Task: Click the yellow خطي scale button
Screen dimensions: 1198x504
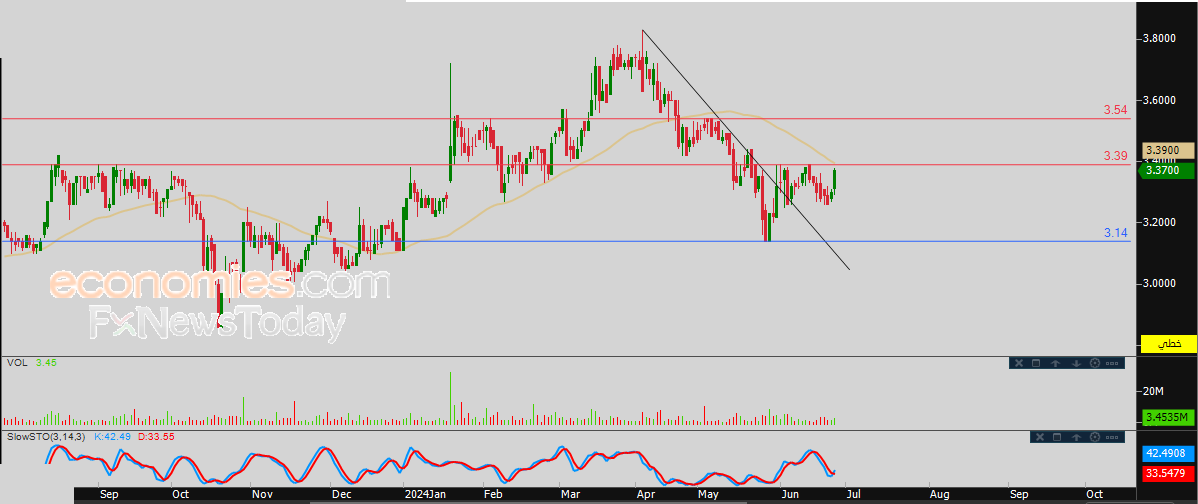Action: pos(1168,344)
